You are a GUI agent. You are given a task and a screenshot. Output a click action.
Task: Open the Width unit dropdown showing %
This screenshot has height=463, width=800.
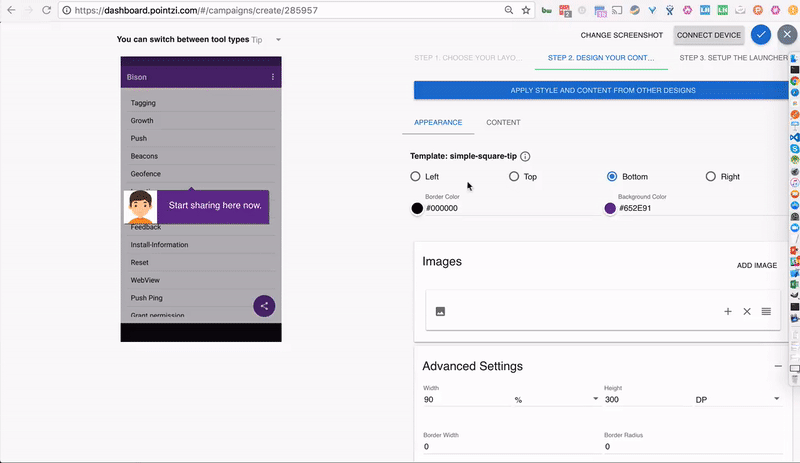[556, 399]
